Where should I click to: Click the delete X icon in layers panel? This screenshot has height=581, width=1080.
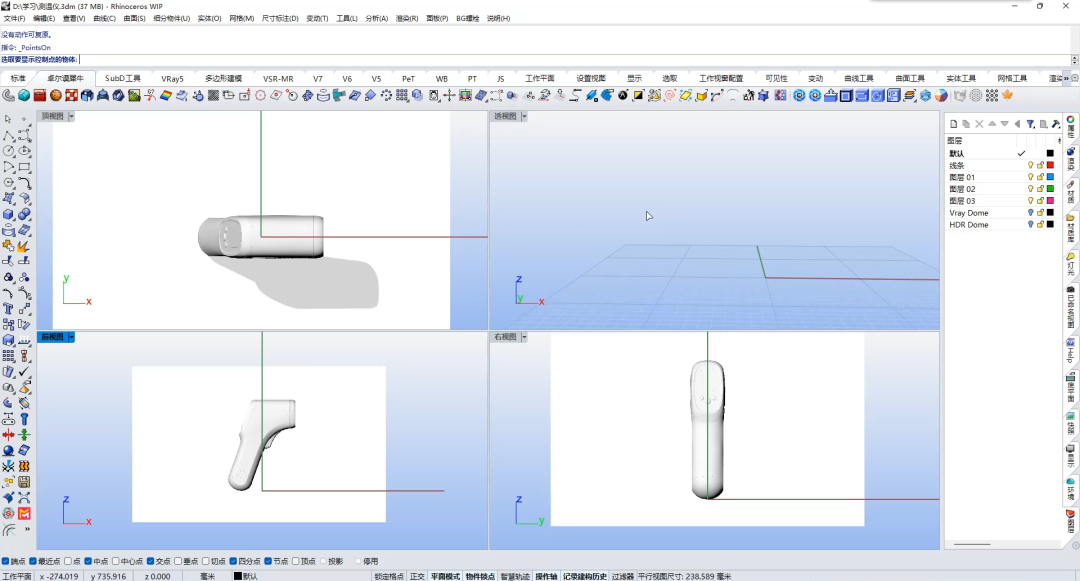979,124
